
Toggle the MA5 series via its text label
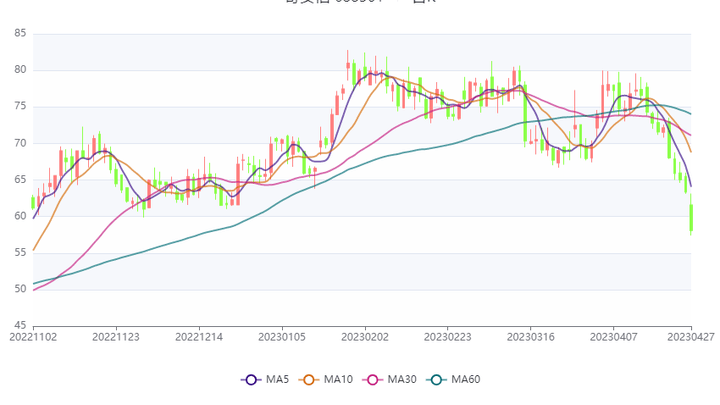(278, 379)
